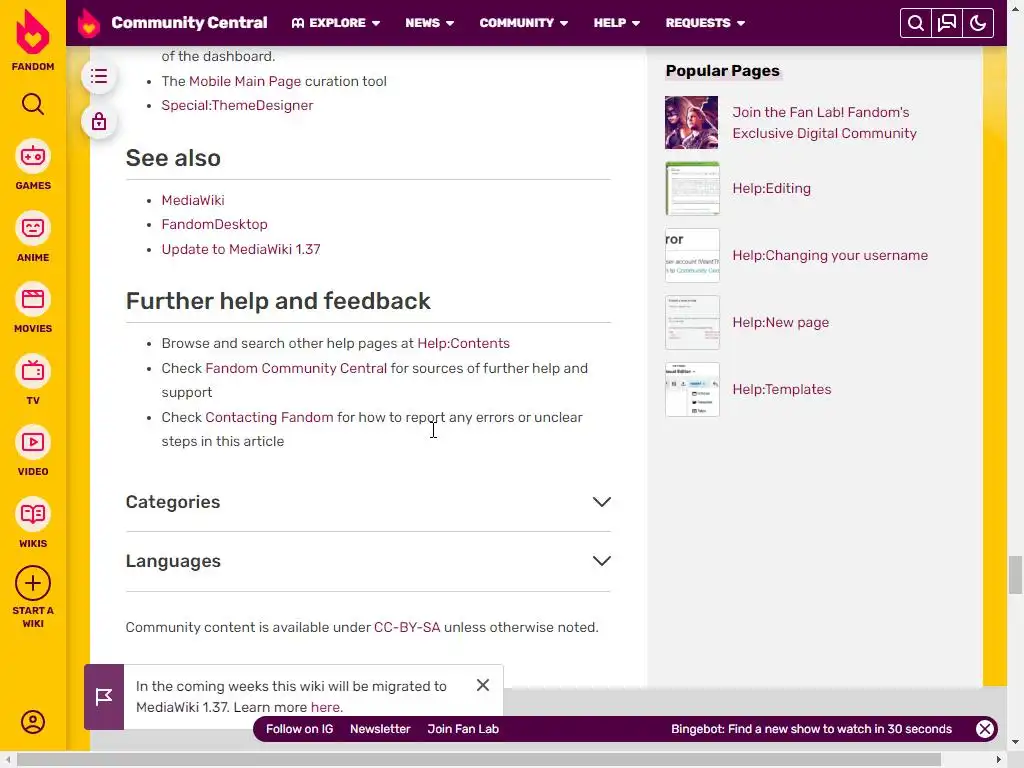The height and width of the screenshot is (768, 1024).
Task: Open the CC-BY-SA license link
Action: tap(407, 627)
